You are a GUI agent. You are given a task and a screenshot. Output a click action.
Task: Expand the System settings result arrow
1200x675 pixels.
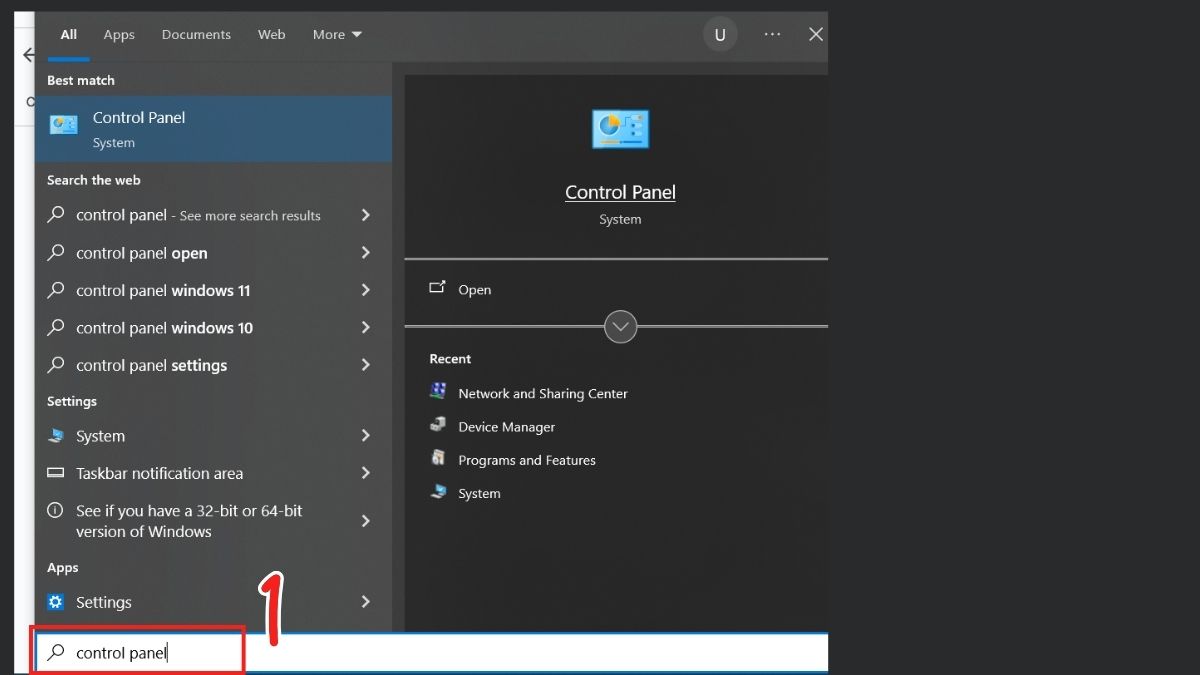365,436
